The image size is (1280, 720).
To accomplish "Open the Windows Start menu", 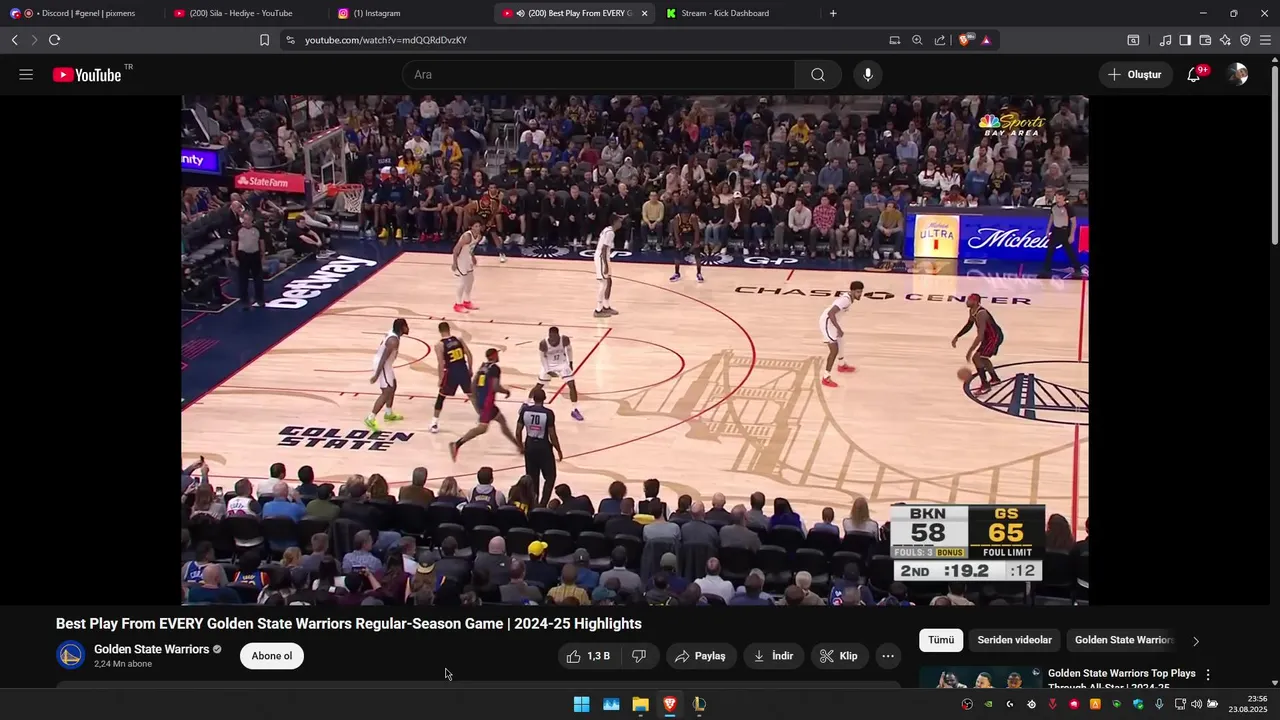I will pos(581,704).
